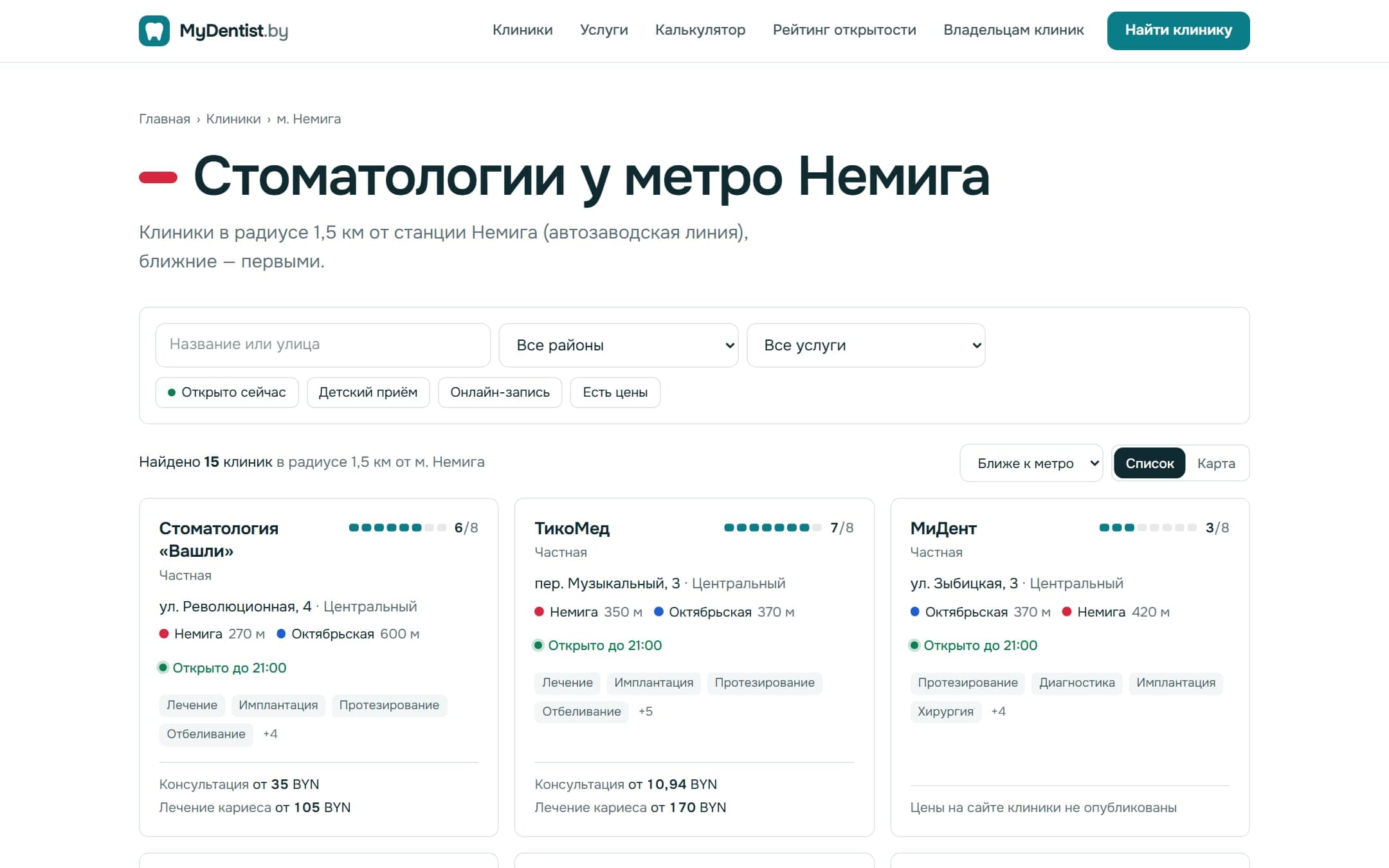The height and width of the screenshot is (868, 1389).
Task: Open the ТикоМед clinic title
Action: click(x=572, y=529)
